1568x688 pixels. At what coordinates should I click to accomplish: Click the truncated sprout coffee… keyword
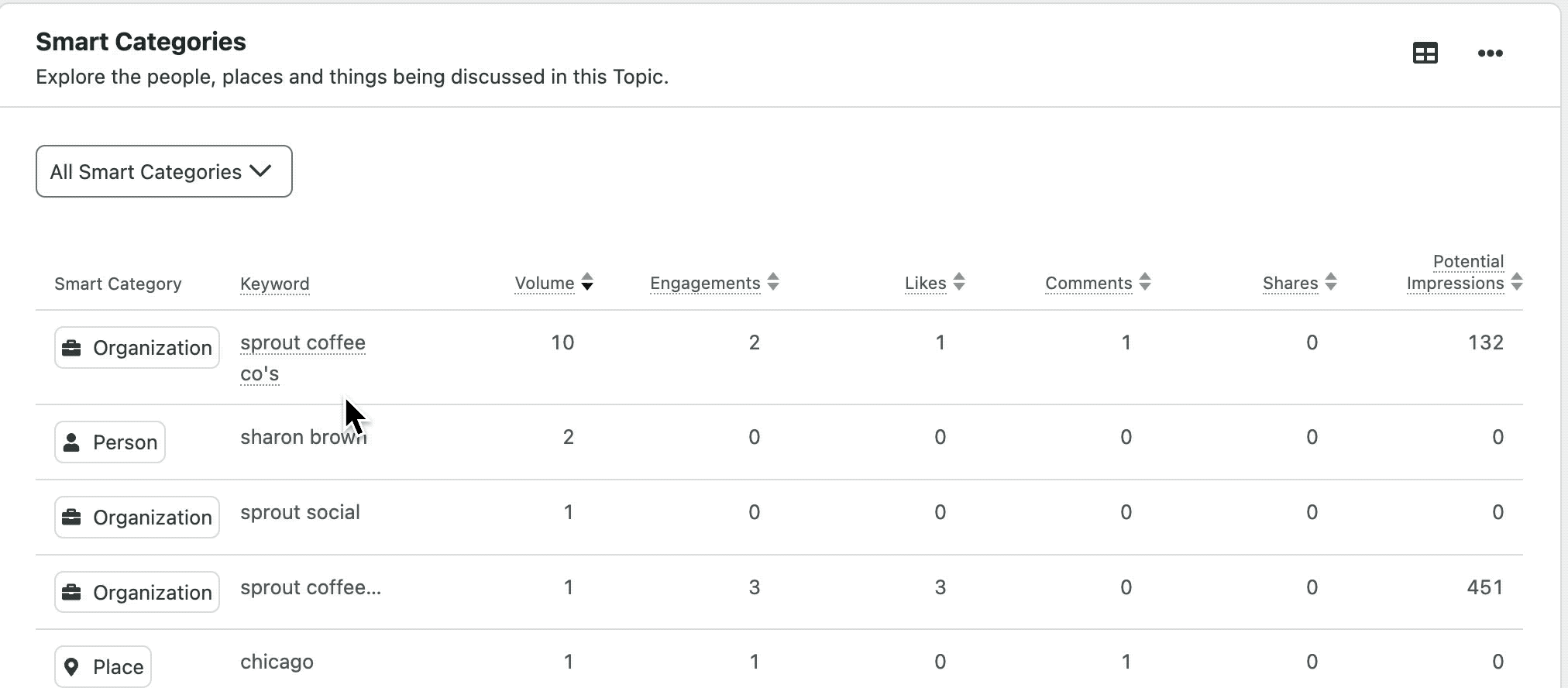click(311, 587)
